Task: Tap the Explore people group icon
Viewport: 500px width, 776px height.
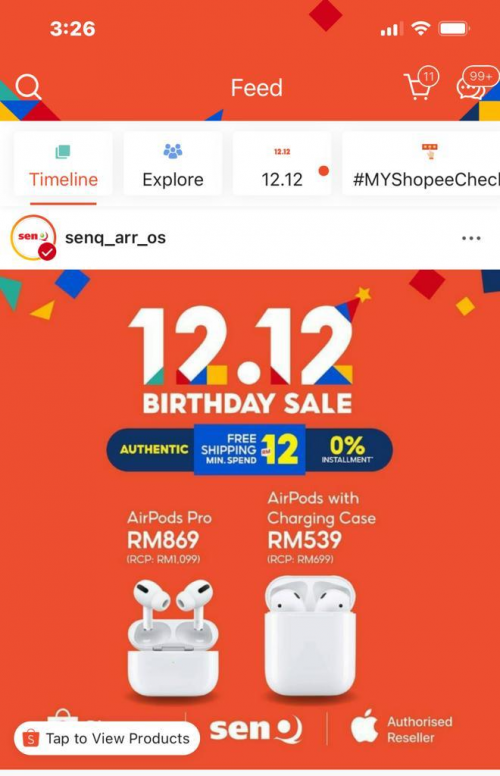Action: [173, 150]
